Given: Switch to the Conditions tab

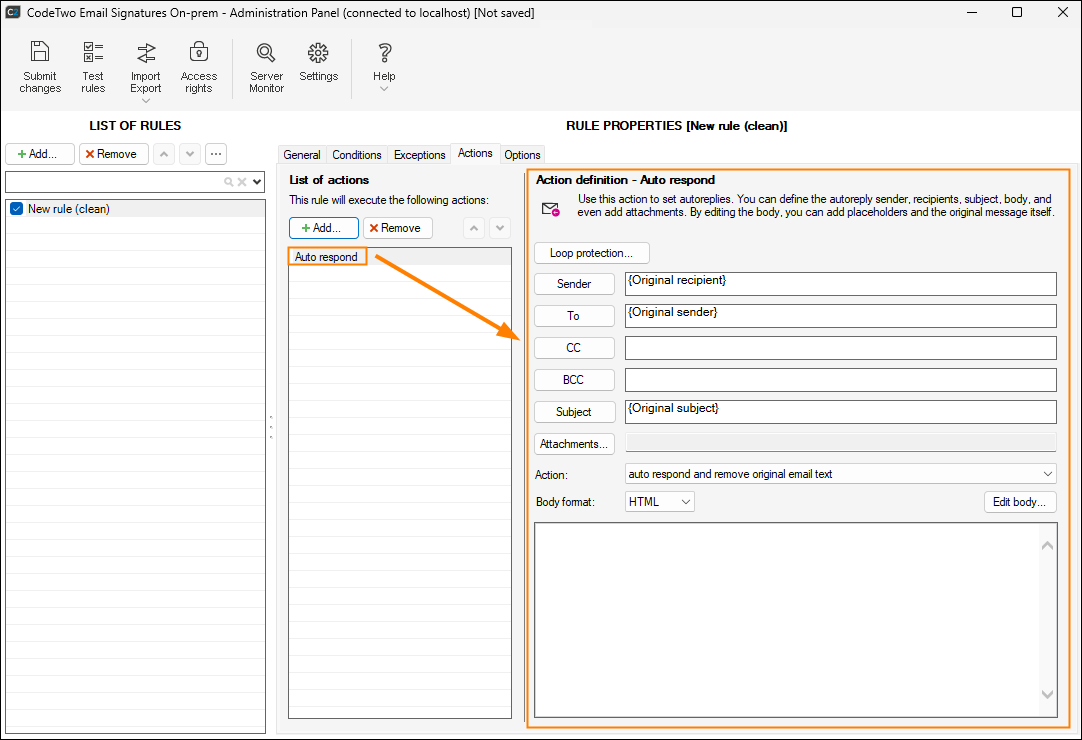Looking at the screenshot, I should pyautogui.click(x=357, y=155).
